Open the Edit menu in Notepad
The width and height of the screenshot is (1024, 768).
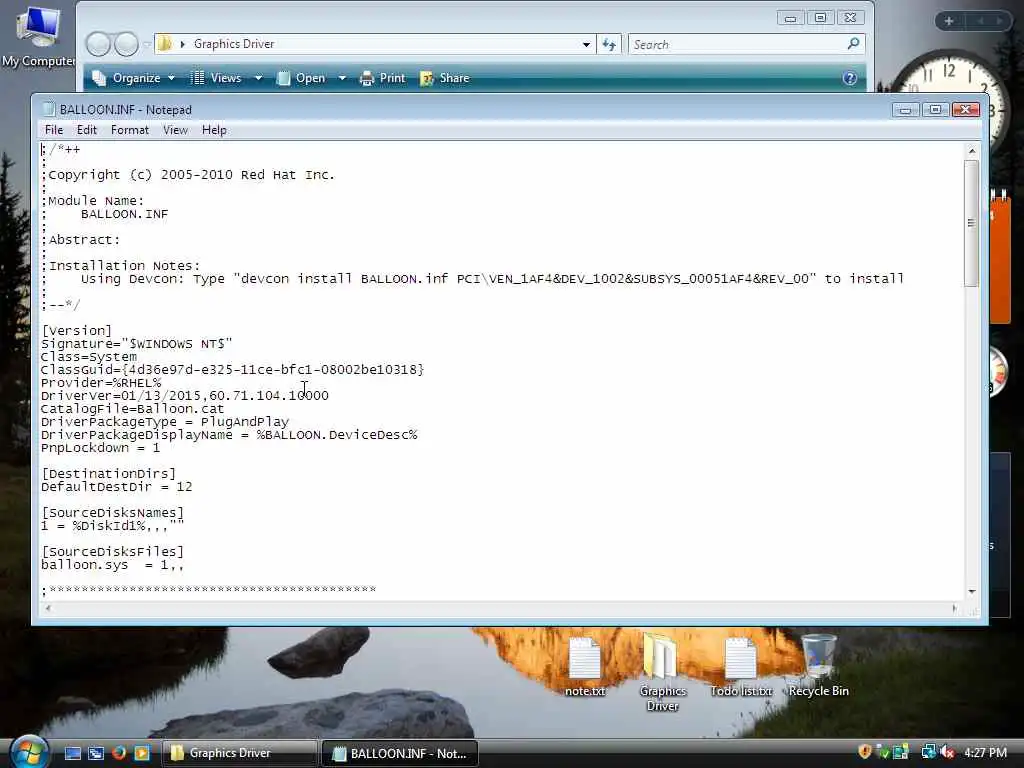click(87, 130)
